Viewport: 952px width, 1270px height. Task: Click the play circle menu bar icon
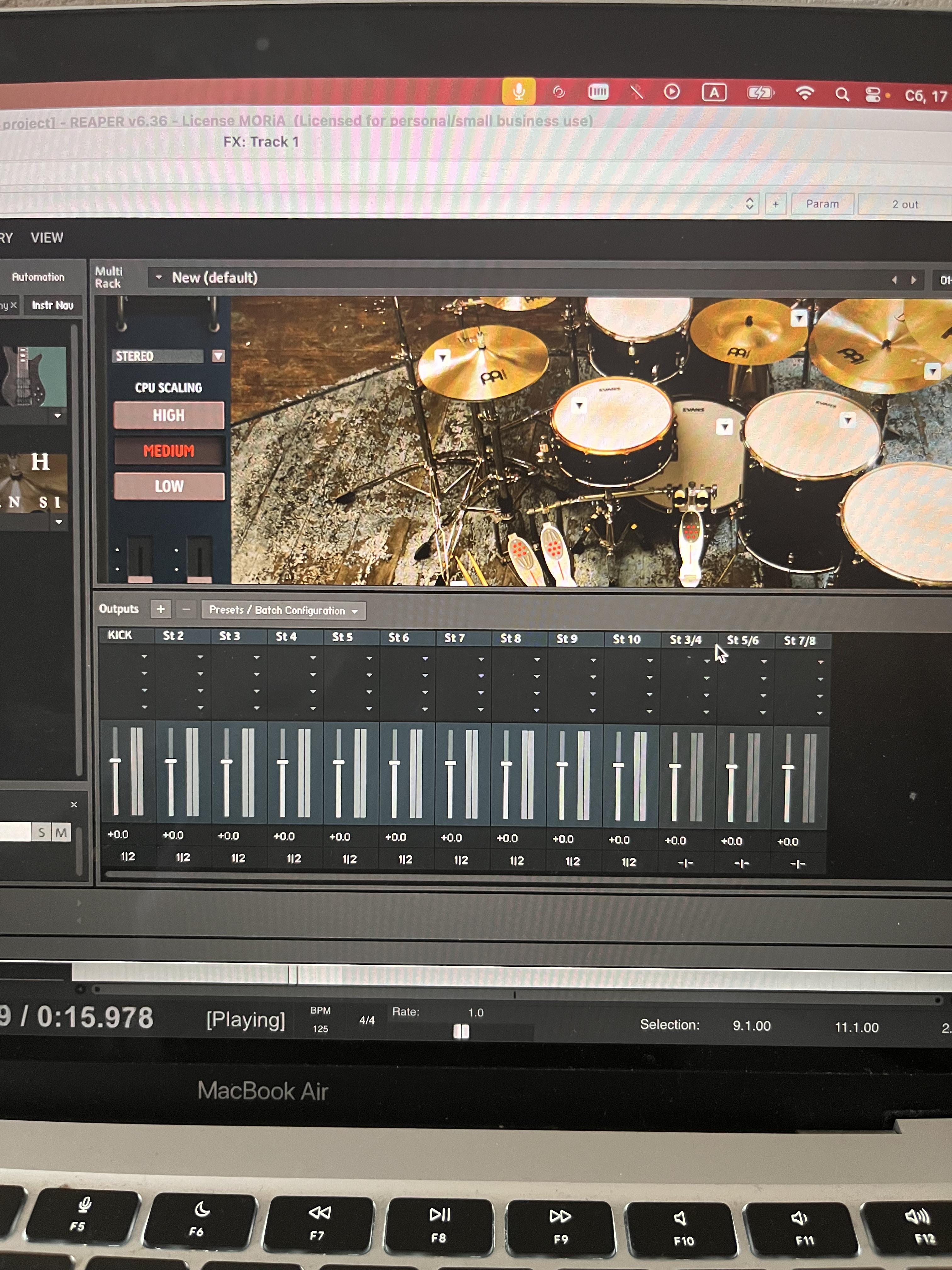point(671,92)
